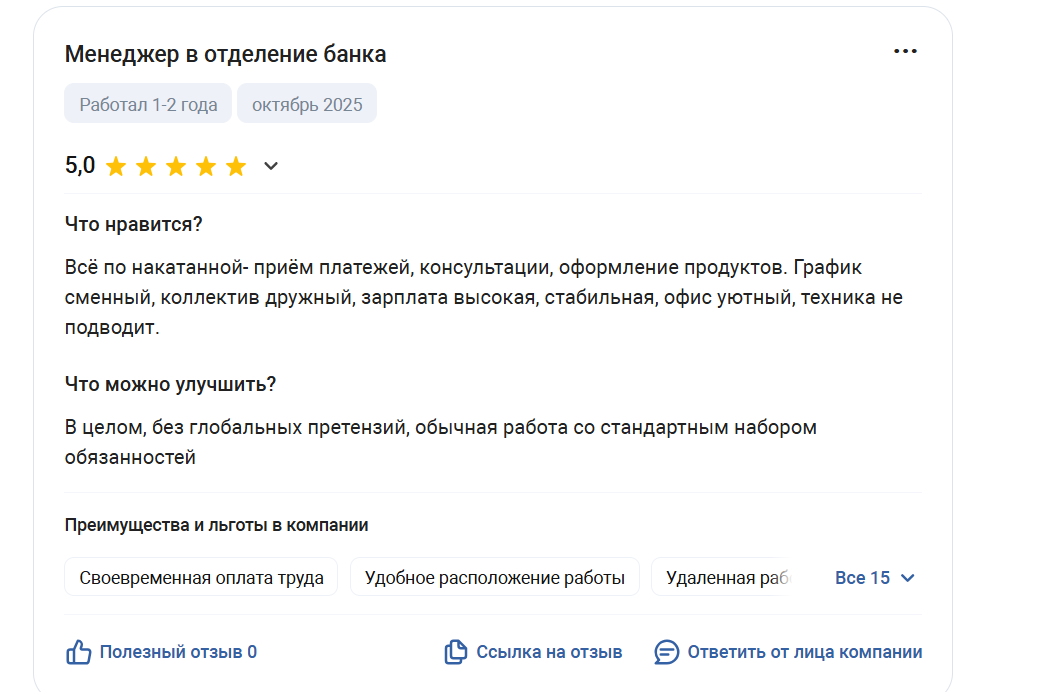Click the fifth yellow rating star
The height and width of the screenshot is (692, 1054).
[236, 166]
